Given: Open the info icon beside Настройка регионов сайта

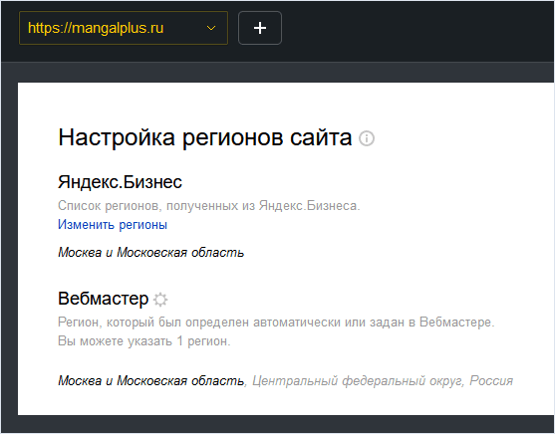Looking at the screenshot, I should tap(367, 138).
